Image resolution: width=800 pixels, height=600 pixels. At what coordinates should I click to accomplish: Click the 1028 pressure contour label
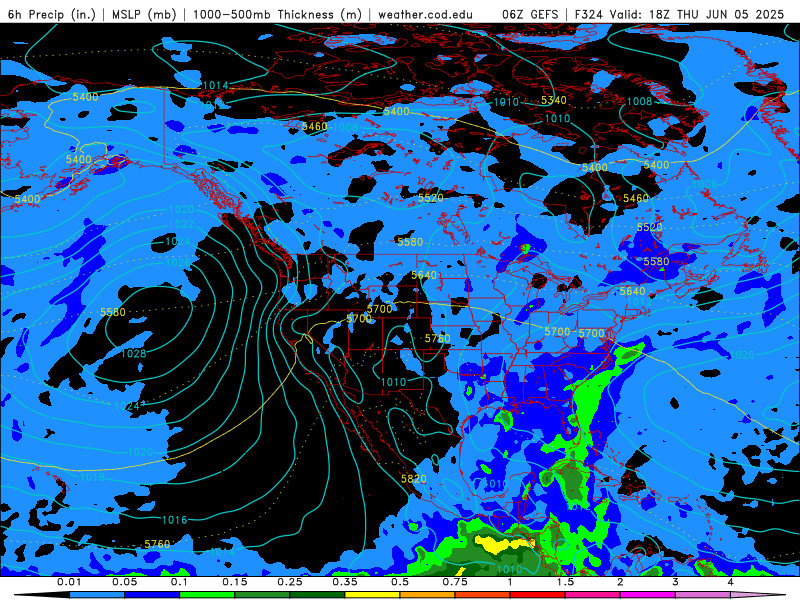[x=134, y=354]
